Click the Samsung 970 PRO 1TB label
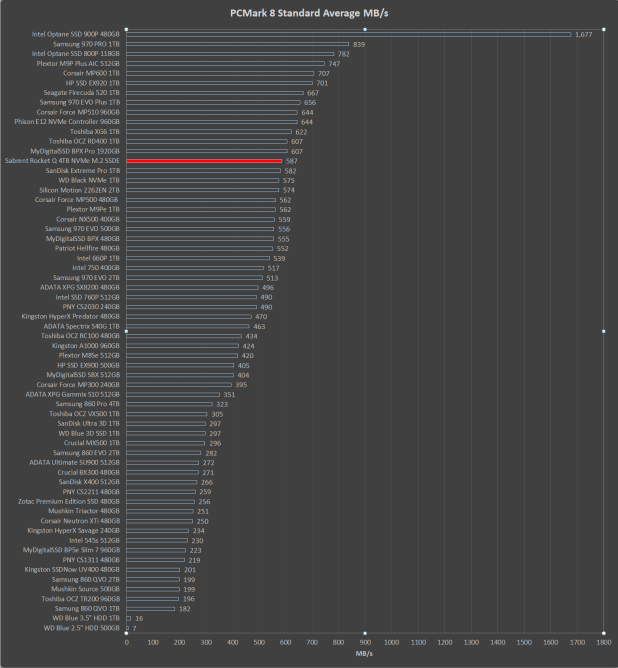618x668 pixels. 86,44
